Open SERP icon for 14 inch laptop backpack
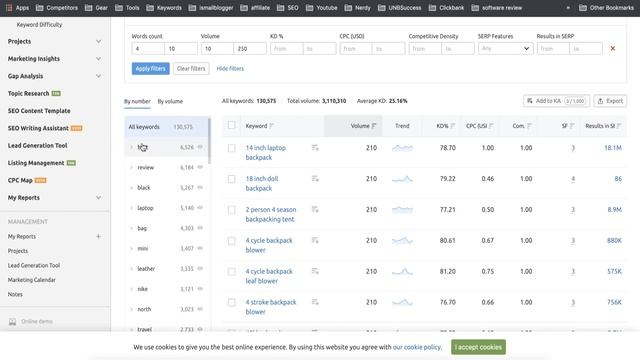 click(315, 147)
